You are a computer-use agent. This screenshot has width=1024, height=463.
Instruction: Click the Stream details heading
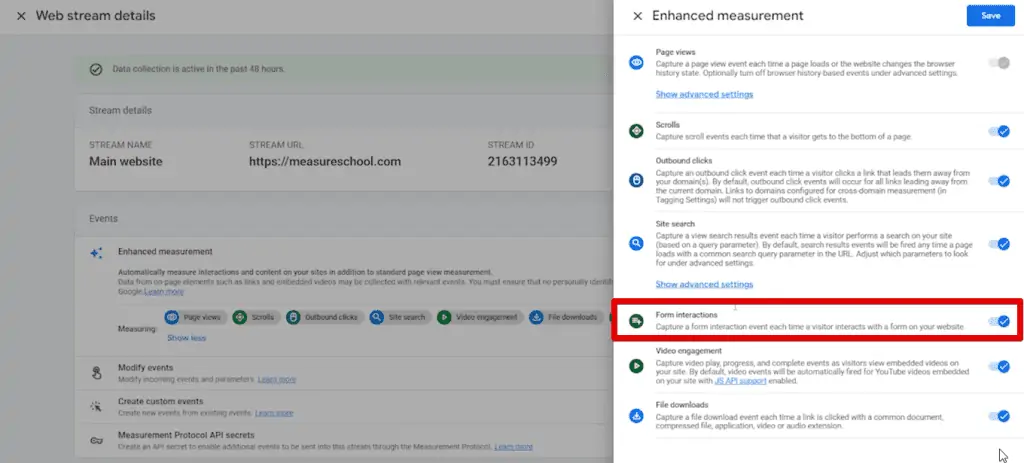[x=120, y=110]
